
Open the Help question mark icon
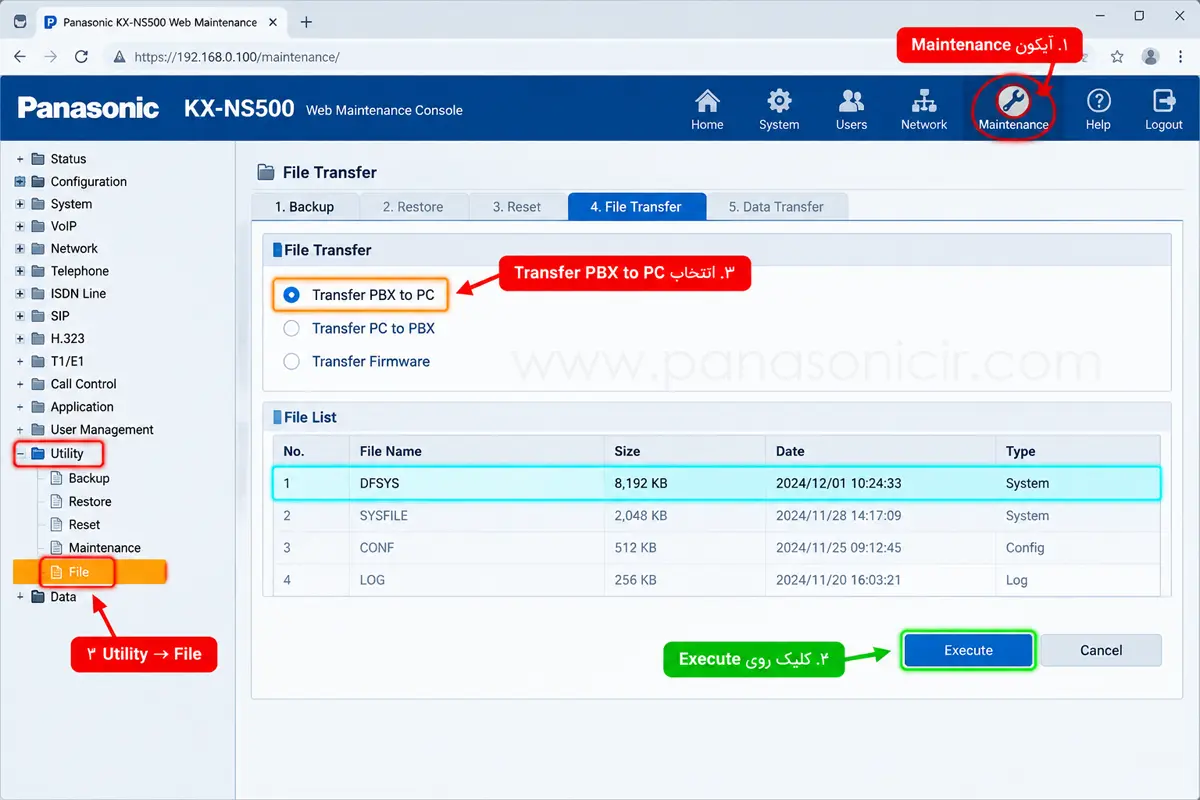1098,101
